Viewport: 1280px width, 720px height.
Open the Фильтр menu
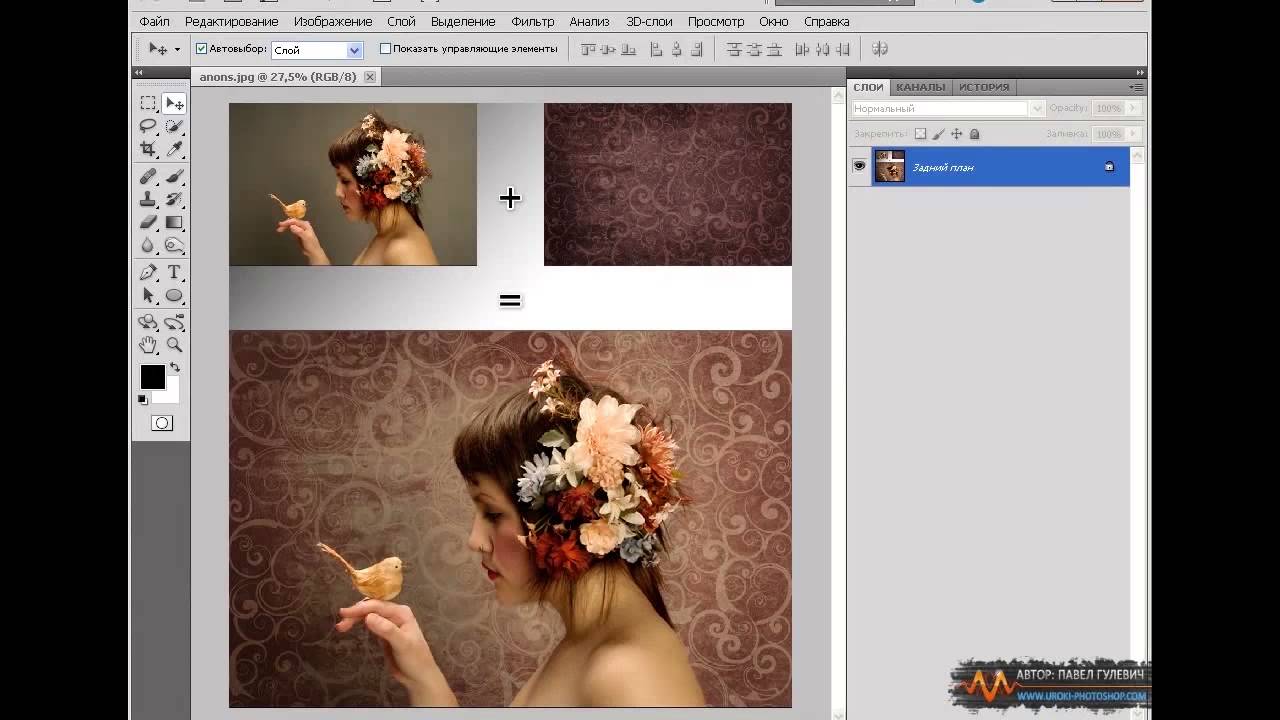coord(532,21)
